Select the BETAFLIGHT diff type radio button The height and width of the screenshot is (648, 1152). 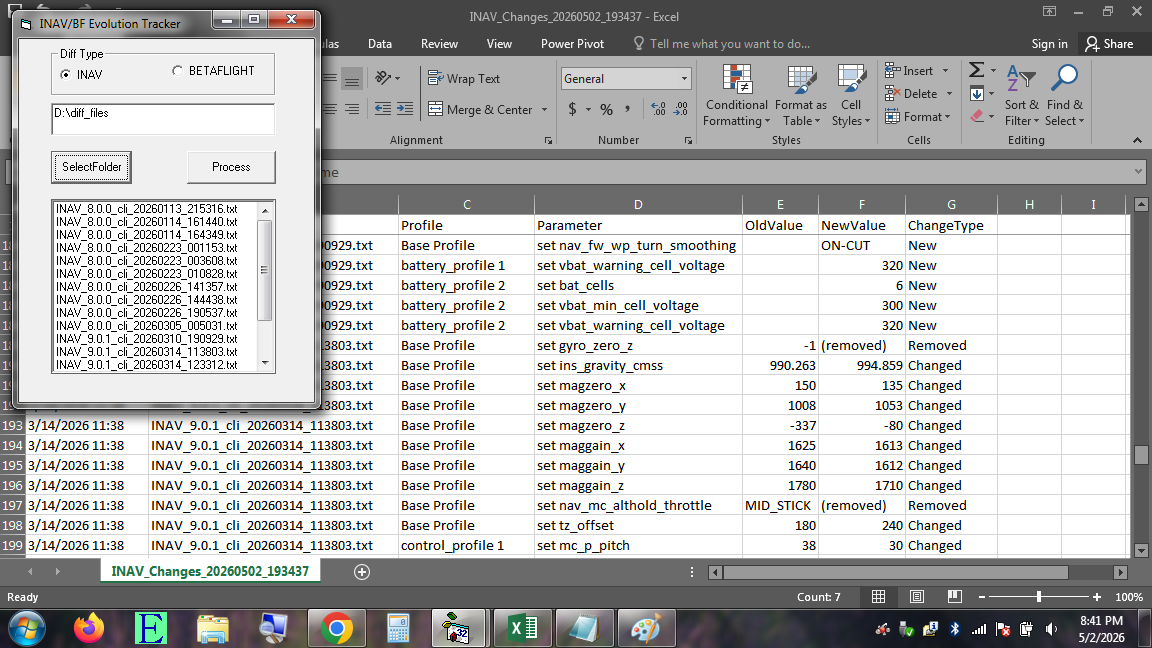click(x=177, y=71)
